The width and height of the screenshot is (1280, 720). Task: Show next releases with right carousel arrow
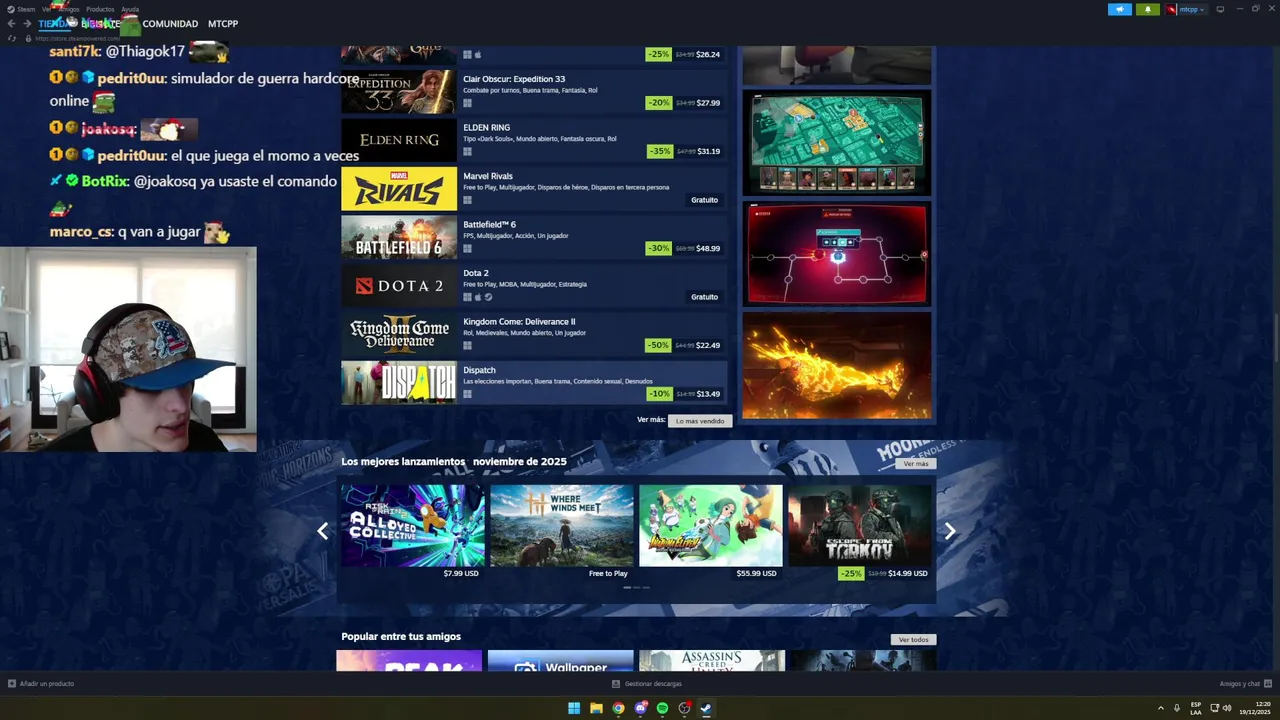tap(950, 531)
